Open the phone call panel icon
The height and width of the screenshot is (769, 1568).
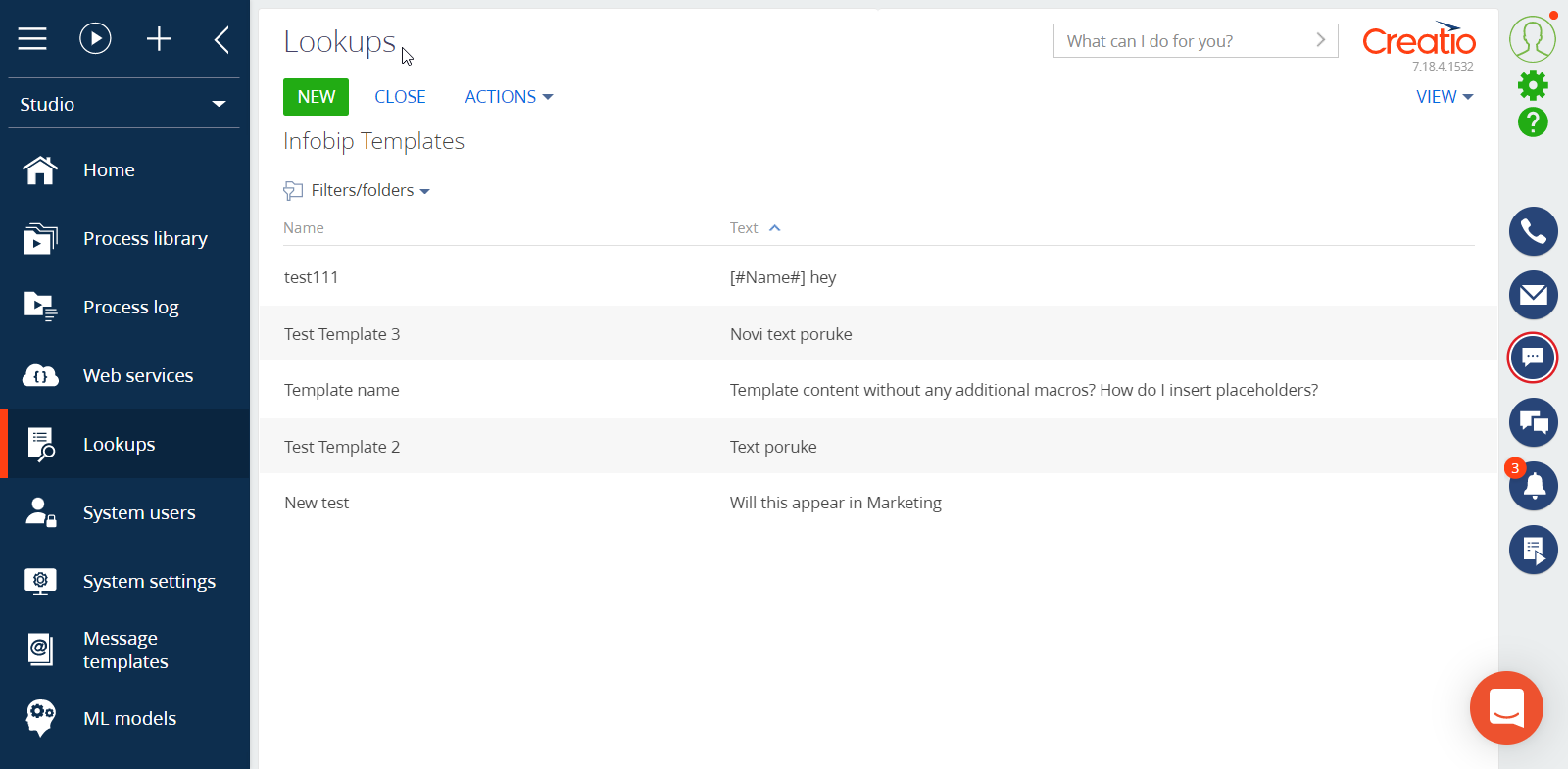tap(1533, 232)
